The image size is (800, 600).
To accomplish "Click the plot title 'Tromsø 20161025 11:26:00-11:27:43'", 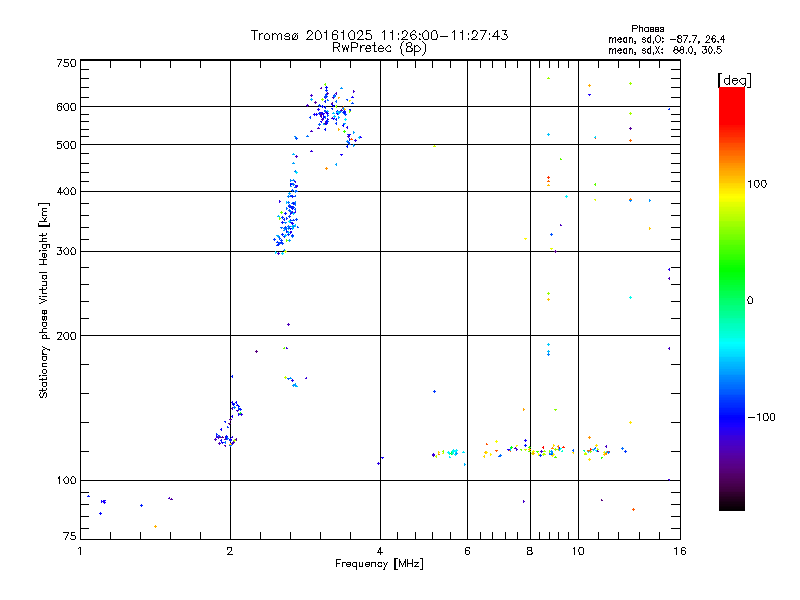I will click(379, 35).
